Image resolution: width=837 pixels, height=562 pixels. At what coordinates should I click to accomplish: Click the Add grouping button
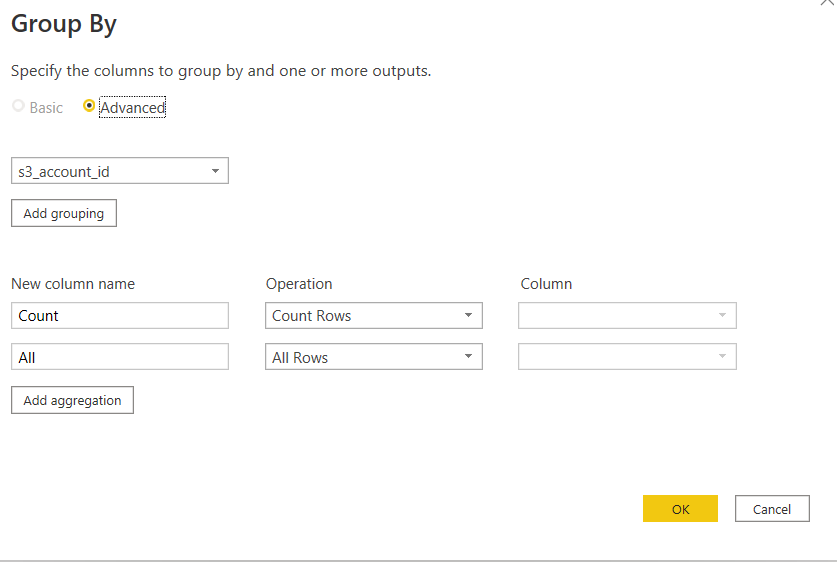pos(64,213)
